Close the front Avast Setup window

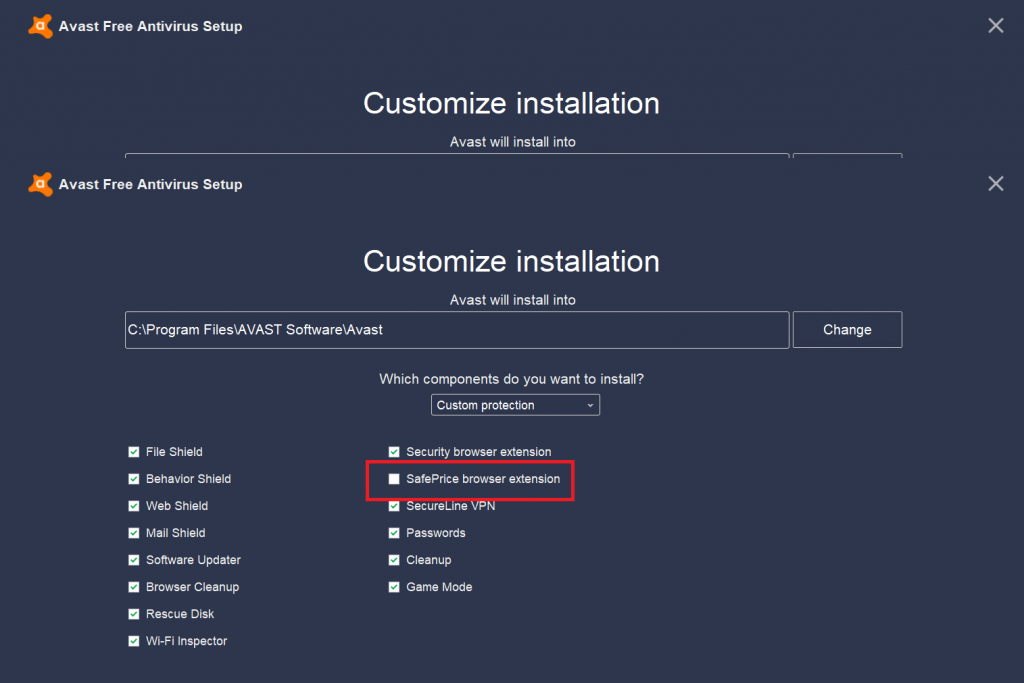(995, 183)
